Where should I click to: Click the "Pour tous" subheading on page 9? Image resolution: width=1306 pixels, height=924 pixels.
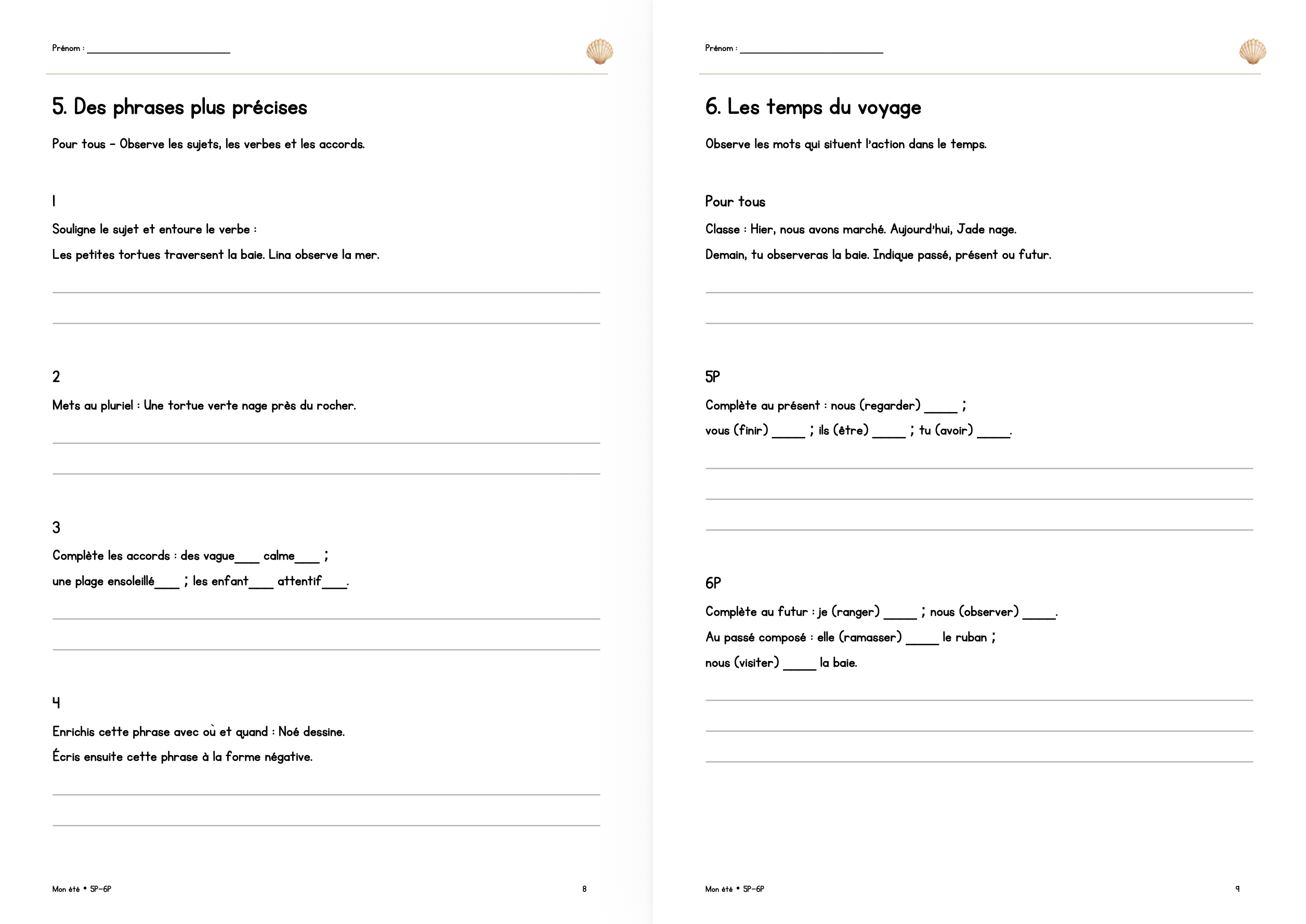click(x=735, y=202)
